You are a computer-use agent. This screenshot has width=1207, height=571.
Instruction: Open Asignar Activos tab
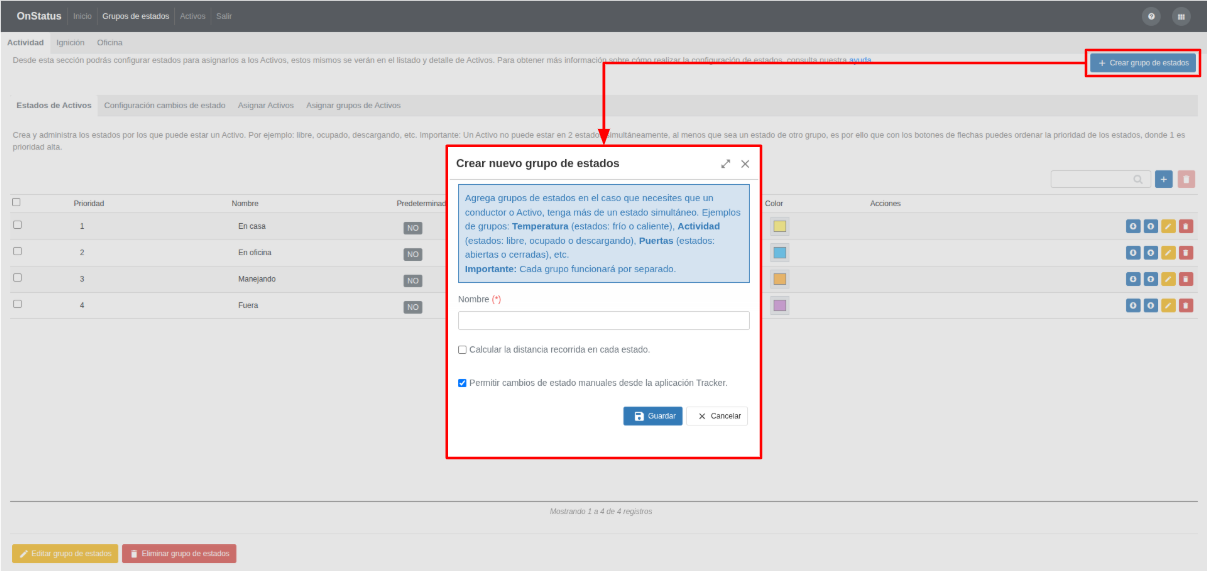[x=266, y=105]
